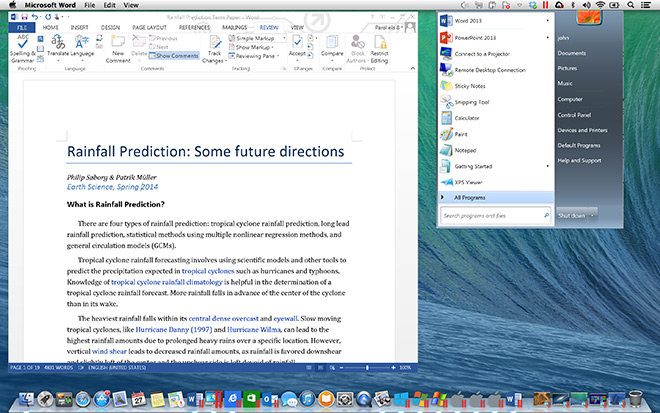Switch to the REFERENCES tab
Screen dimensions: 660x413
click(194, 27)
